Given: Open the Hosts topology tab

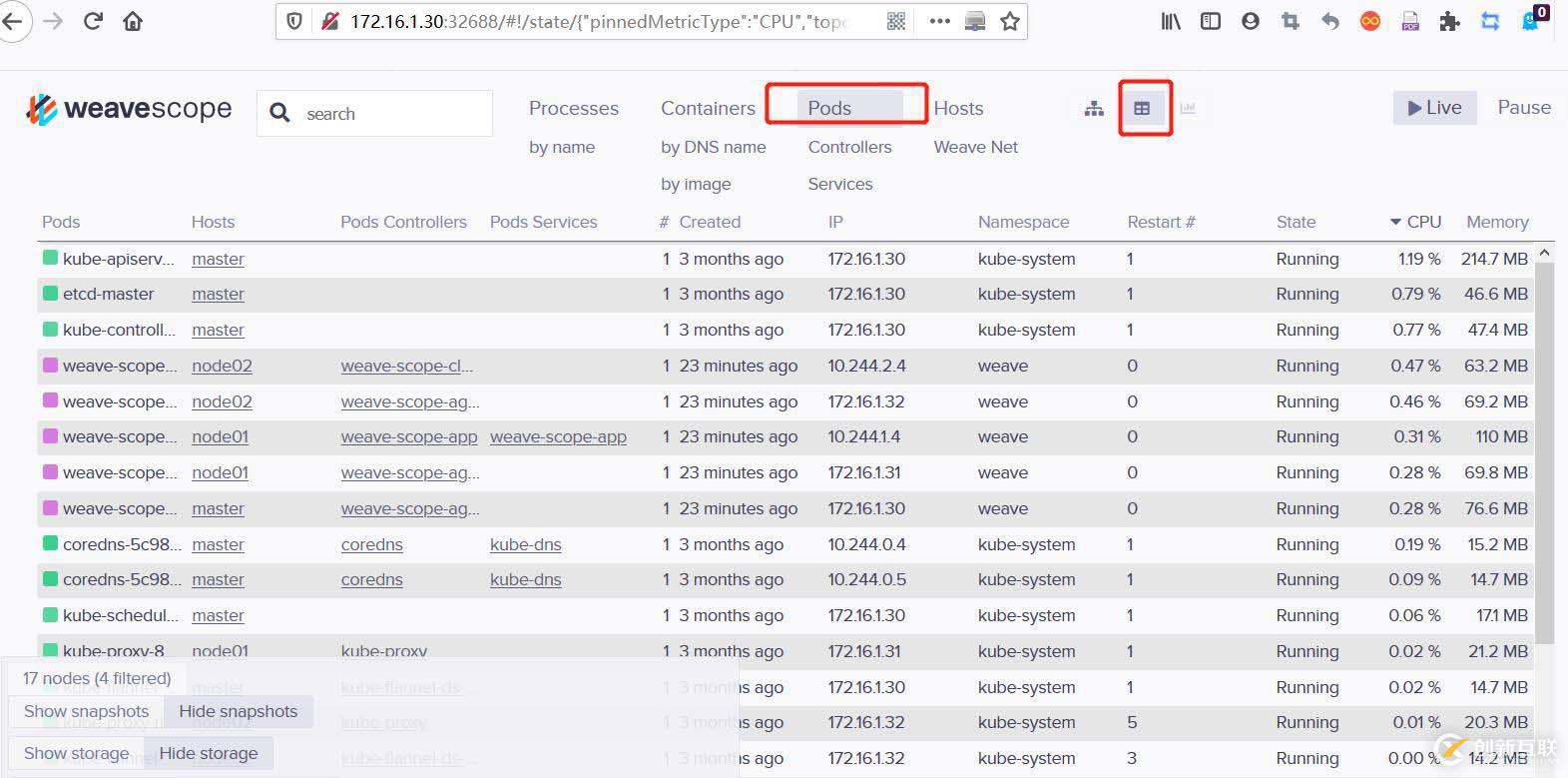Looking at the screenshot, I should (958, 108).
